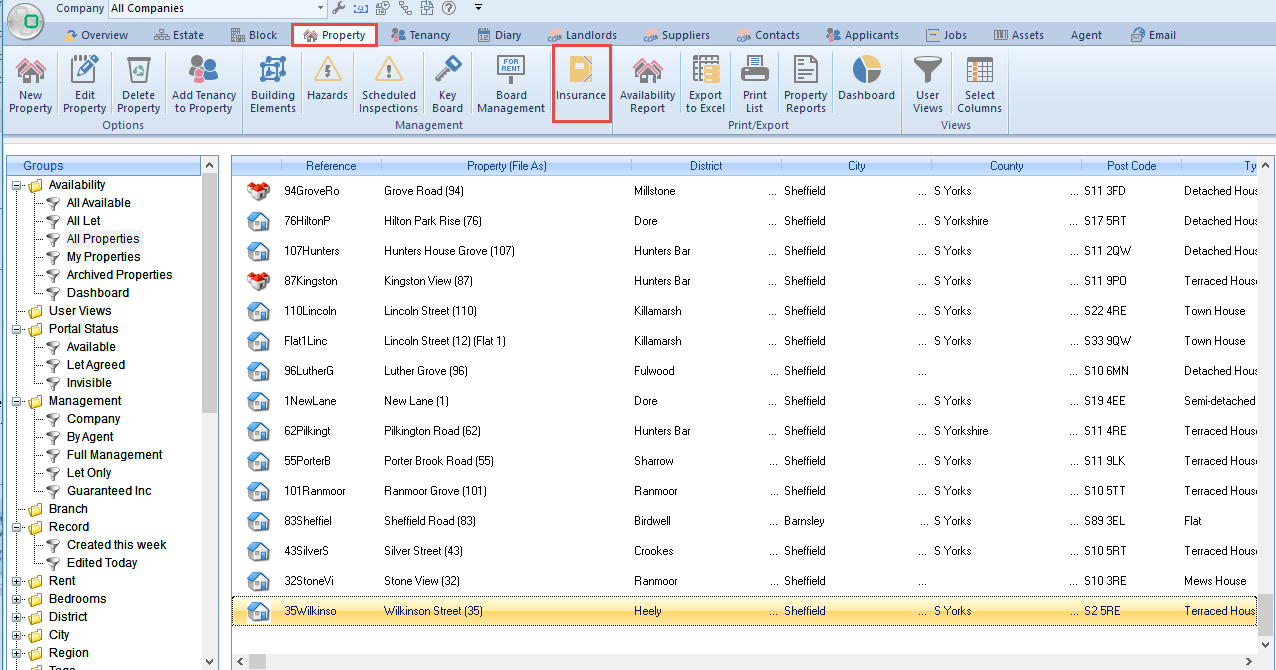The image size is (1276, 670).
Task: Expand the Rent group
Action: point(17,581)
